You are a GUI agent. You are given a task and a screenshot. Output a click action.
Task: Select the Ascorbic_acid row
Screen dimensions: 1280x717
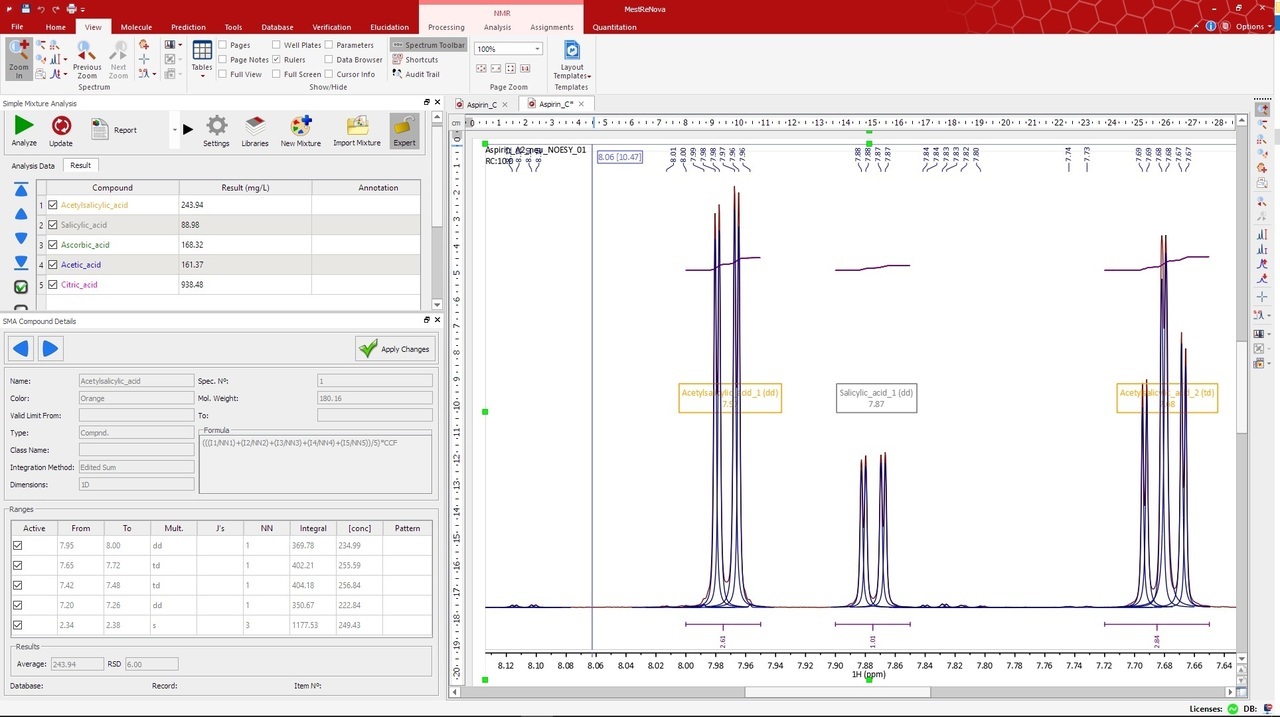tap(228, 245)
